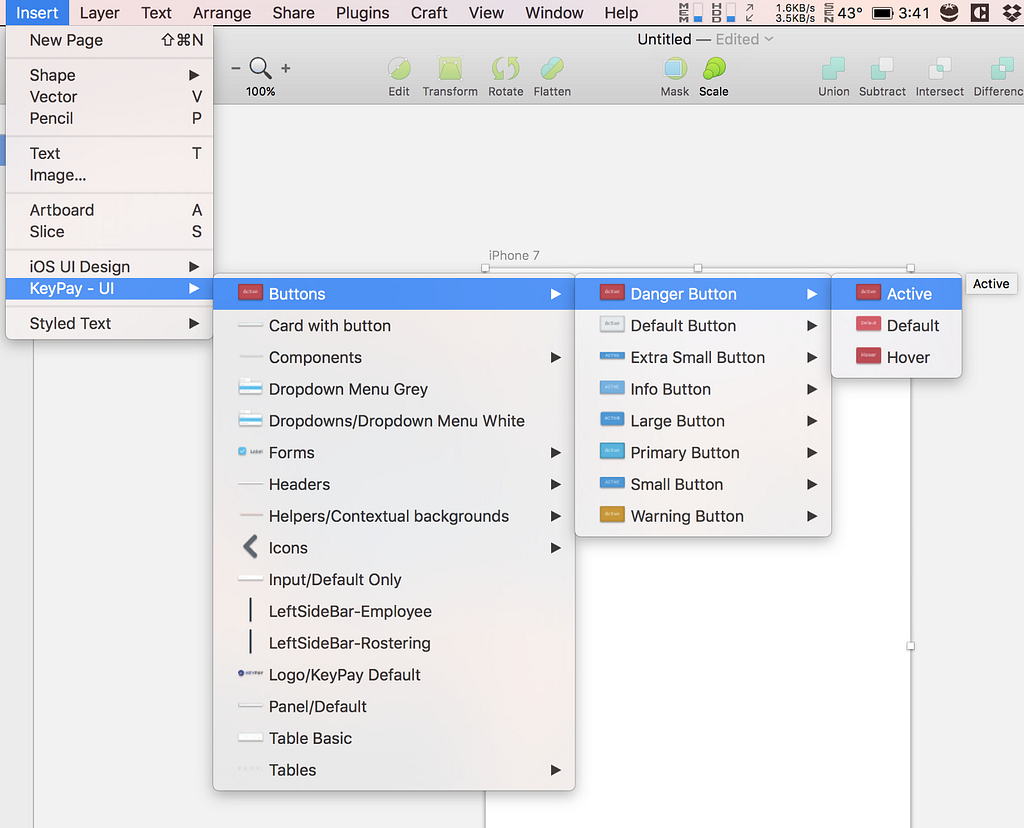Expand the Default Button submenu arrow
The width and height of the screenshot is (1024, 828).
tap(812, 326)
